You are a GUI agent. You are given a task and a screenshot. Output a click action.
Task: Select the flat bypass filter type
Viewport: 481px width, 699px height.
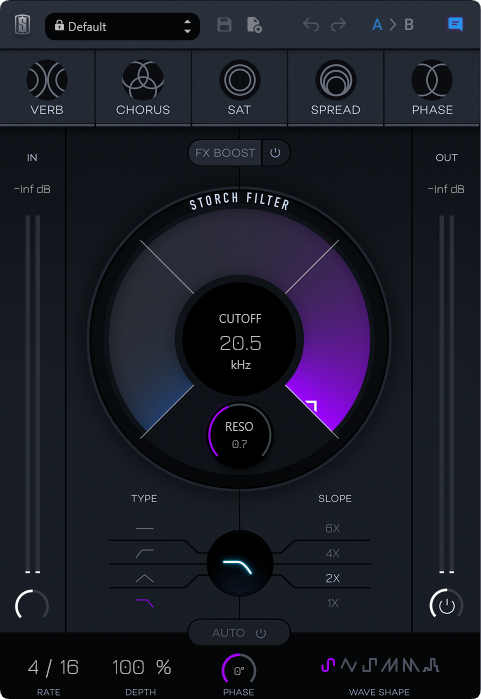(144, 528)
